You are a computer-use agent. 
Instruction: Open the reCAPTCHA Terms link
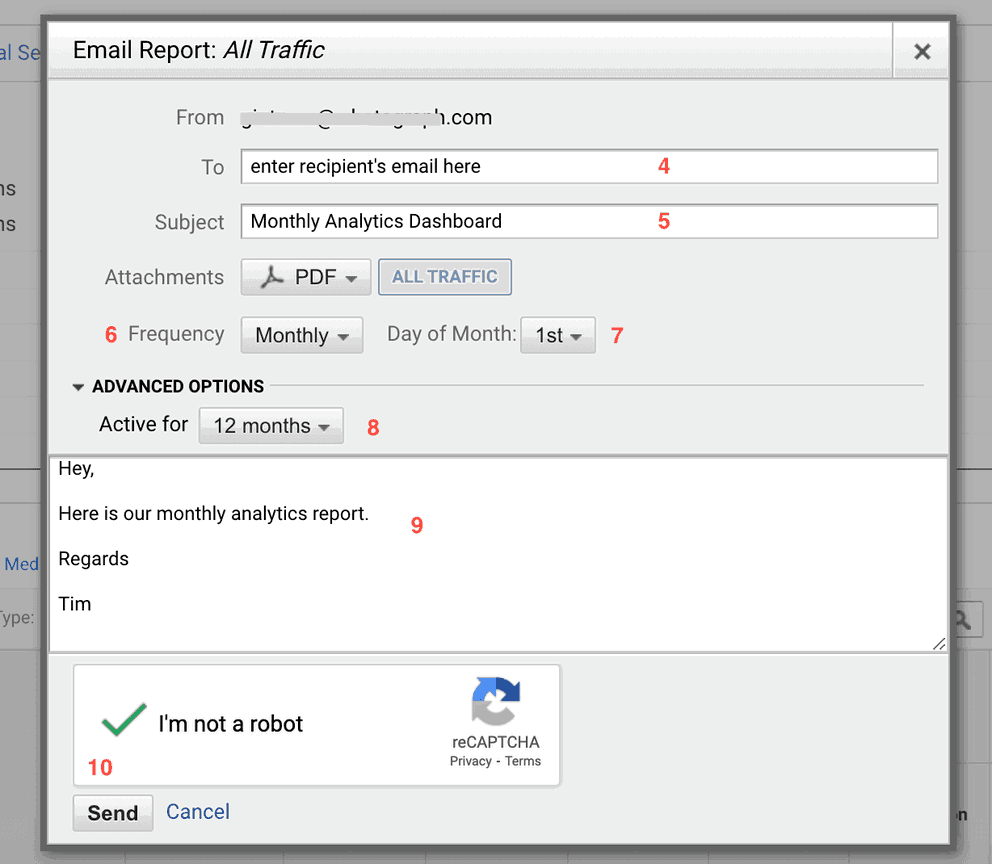pyautogui.click(x=522, y=762)
